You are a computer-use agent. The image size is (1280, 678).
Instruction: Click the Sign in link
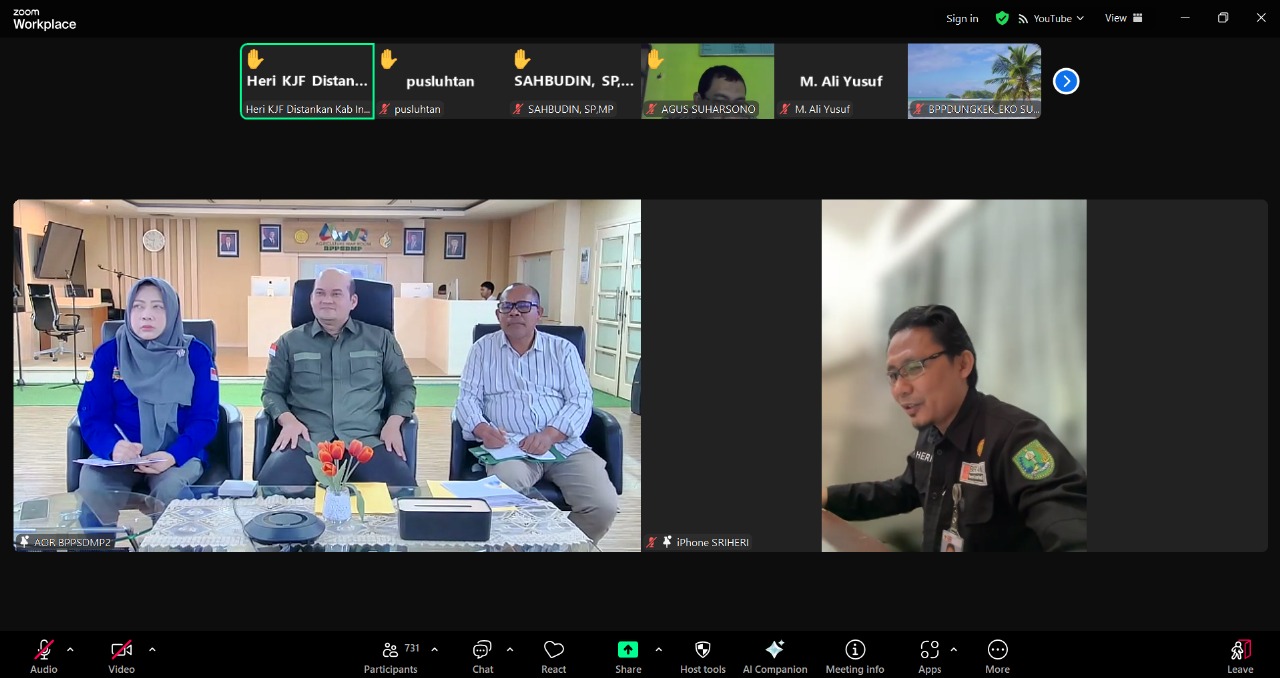point(961,18)
